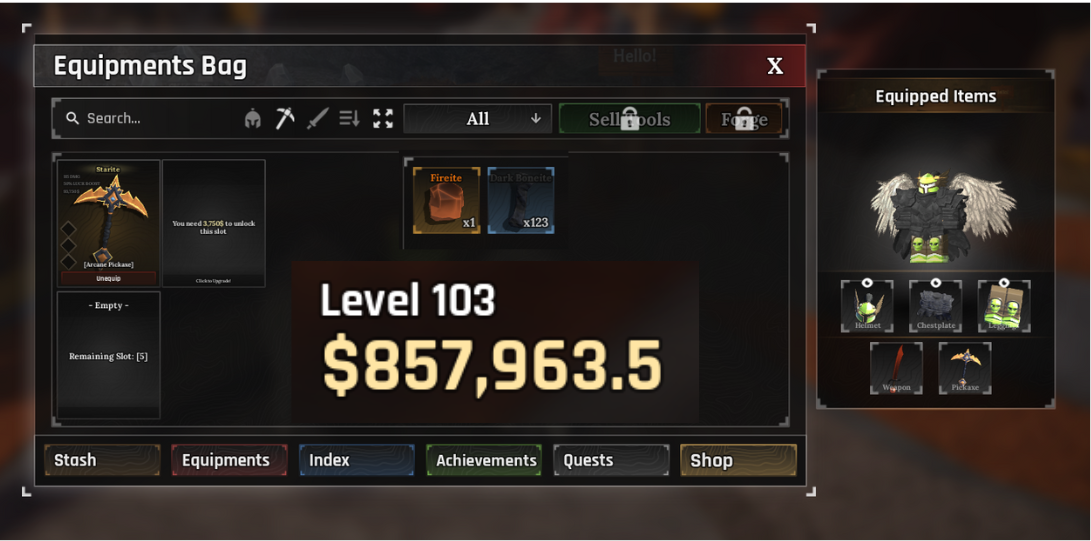The width and height of the screenshot is (1091, 541).
Task: Click the locked Sell Tools button
Action: pos(630,119)
